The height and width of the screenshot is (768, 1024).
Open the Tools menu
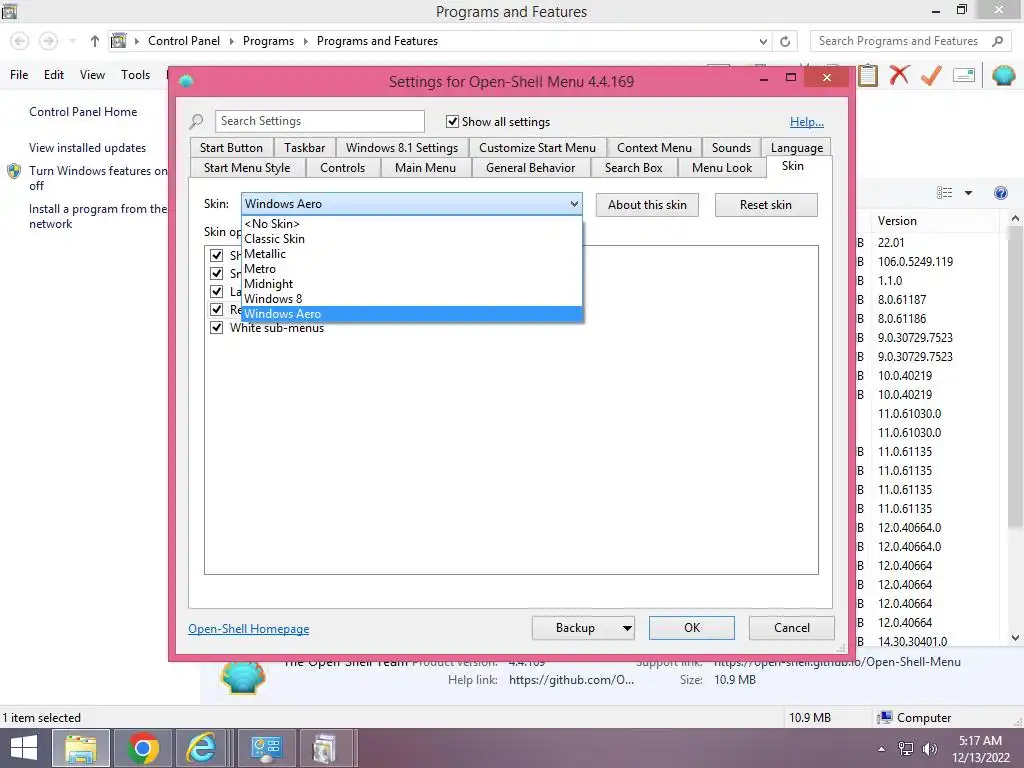[x=135, y=75]
